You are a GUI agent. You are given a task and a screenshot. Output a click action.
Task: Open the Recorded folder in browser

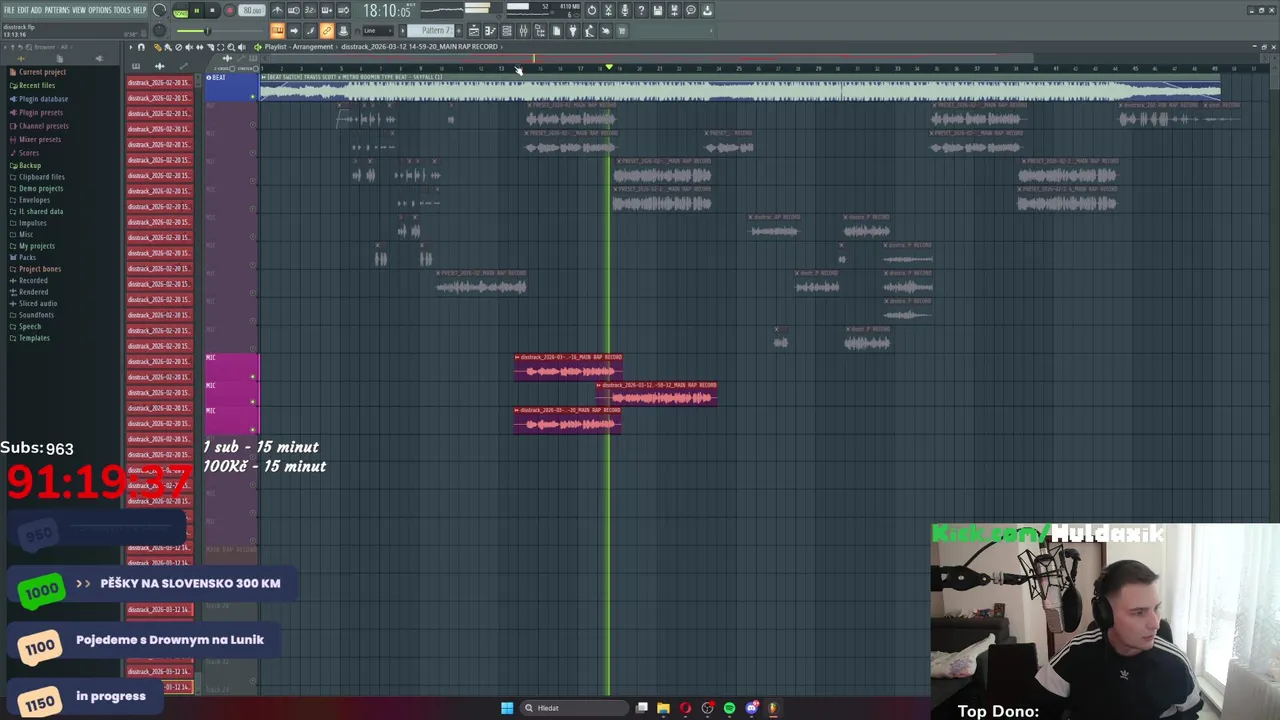tap(33, 280)
